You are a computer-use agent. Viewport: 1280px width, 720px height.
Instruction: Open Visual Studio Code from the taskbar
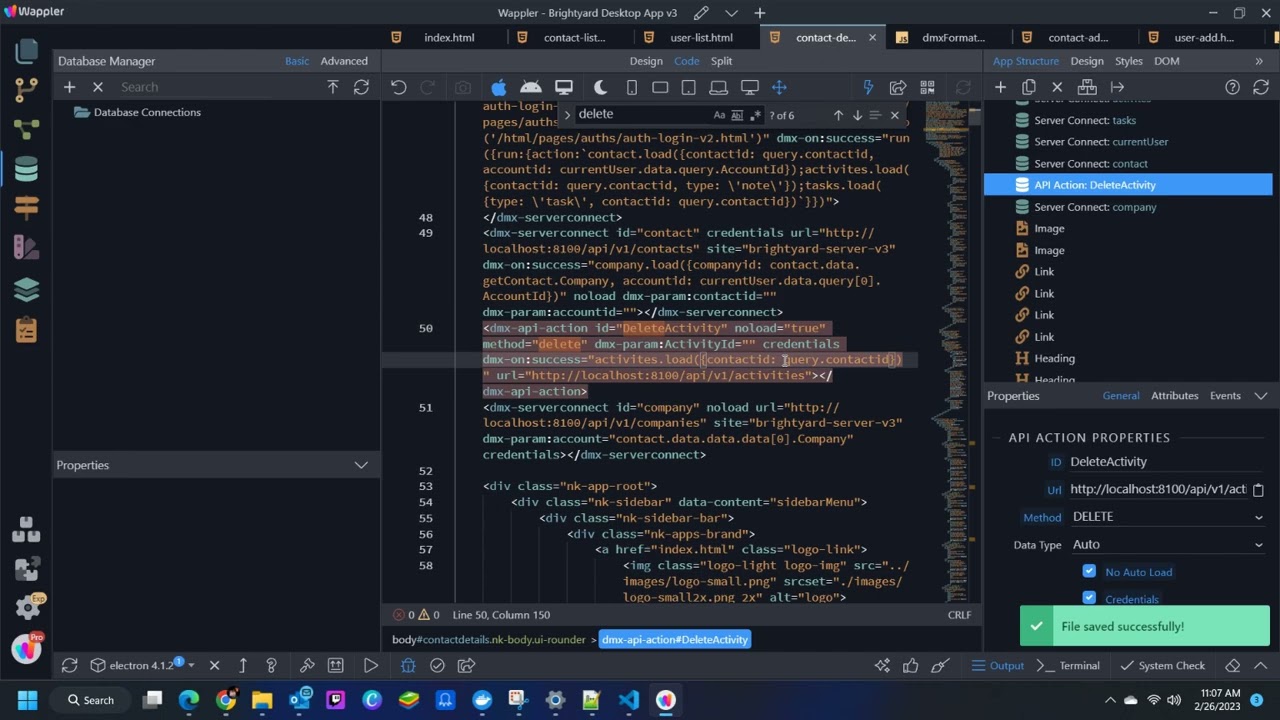click(628, 700)
